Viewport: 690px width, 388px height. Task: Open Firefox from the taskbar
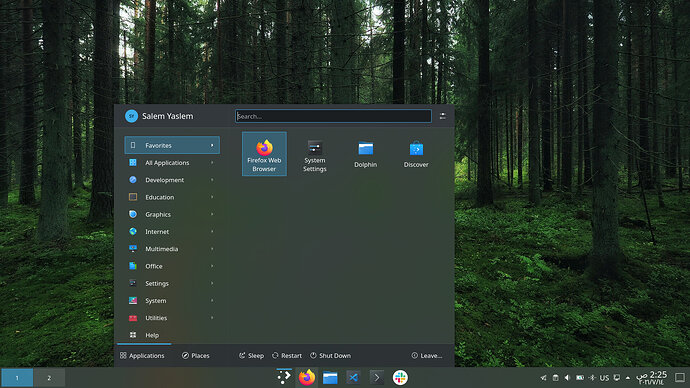click(x=307, y=377)
